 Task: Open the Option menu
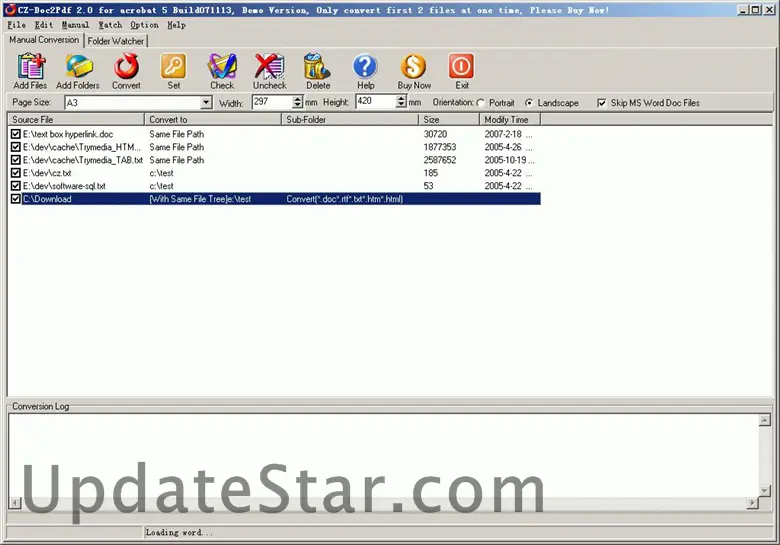point(145,25)
